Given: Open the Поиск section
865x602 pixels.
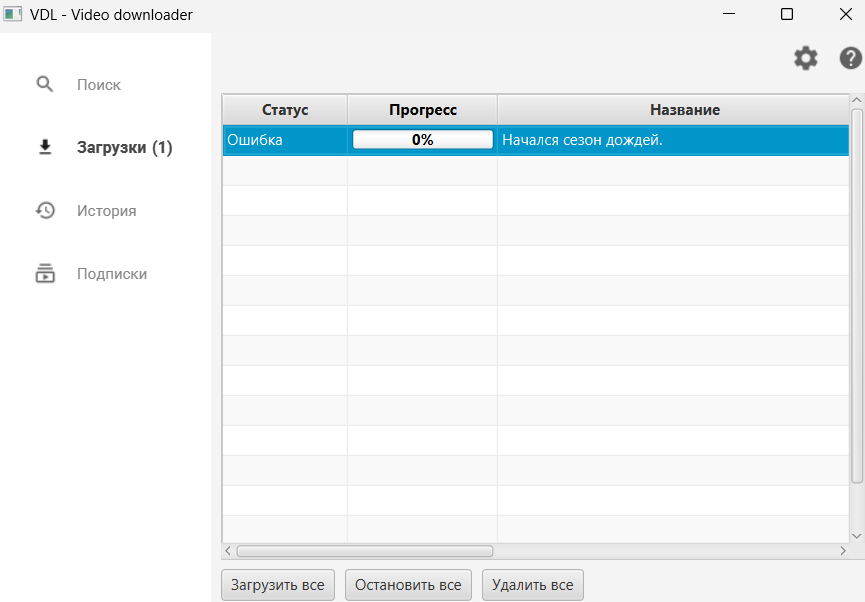Looking at the screenshot, I should [99, 85].
